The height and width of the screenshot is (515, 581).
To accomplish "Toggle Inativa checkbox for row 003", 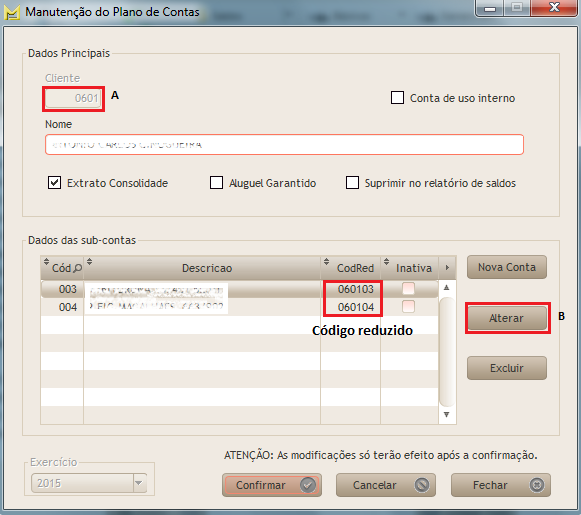I will click(408, 289).
